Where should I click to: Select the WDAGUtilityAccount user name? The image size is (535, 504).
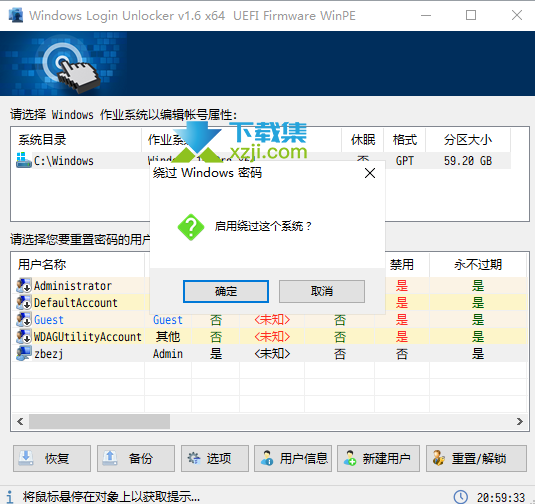click(x=88, y=337)
